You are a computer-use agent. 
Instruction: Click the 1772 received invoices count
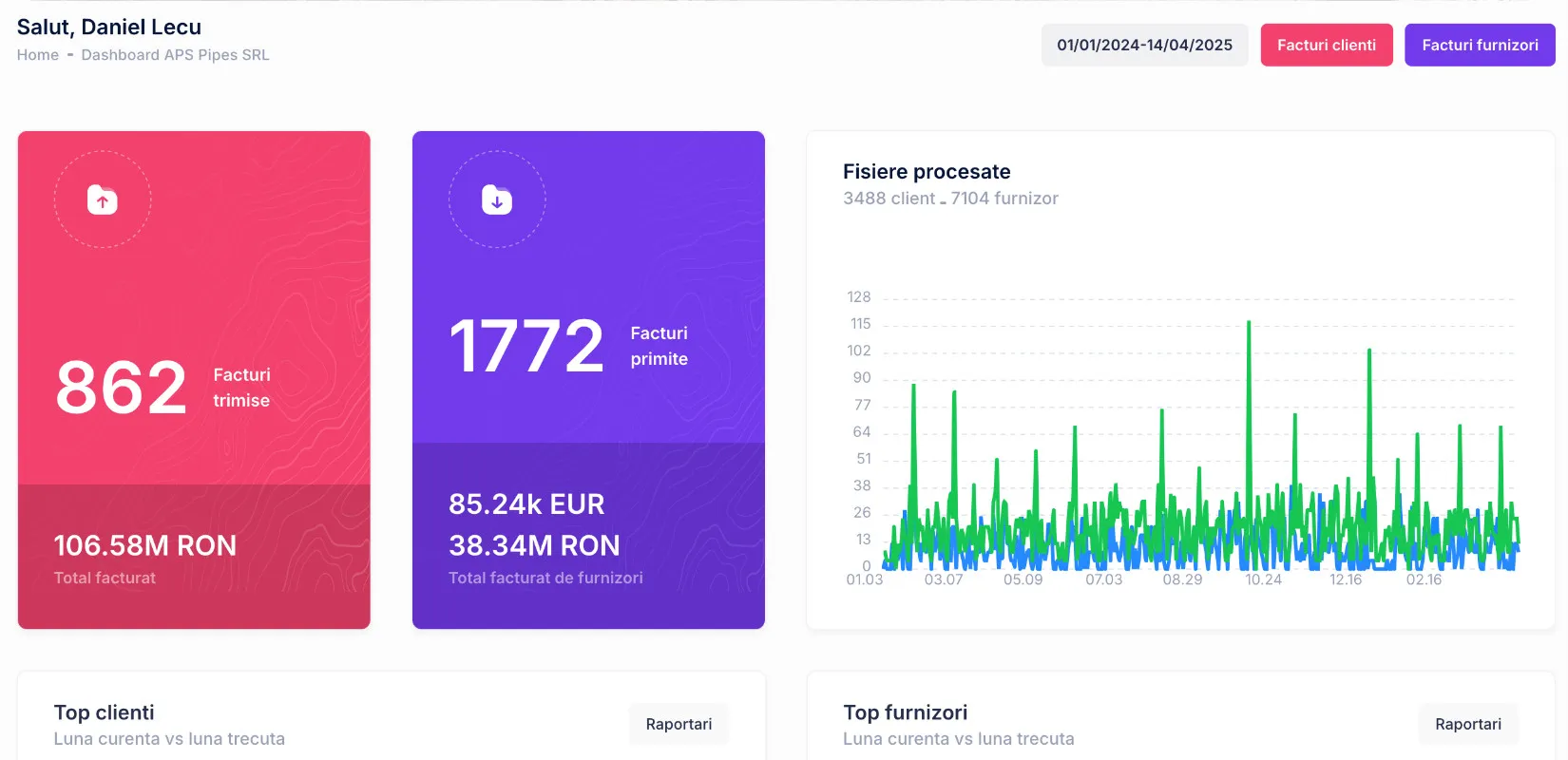click(x=526, y=346)
